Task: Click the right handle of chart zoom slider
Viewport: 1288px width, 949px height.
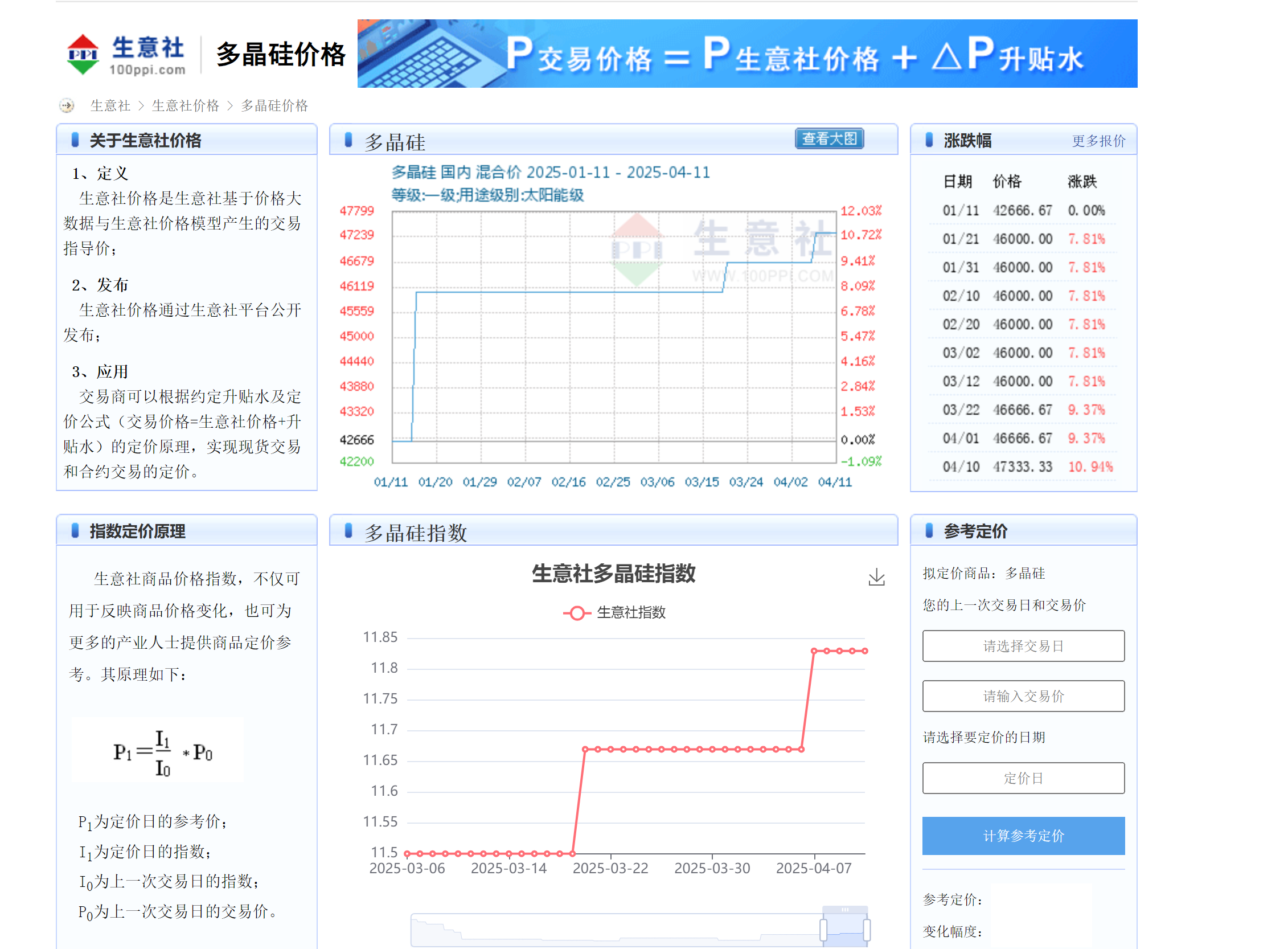Action: (866, 929)
